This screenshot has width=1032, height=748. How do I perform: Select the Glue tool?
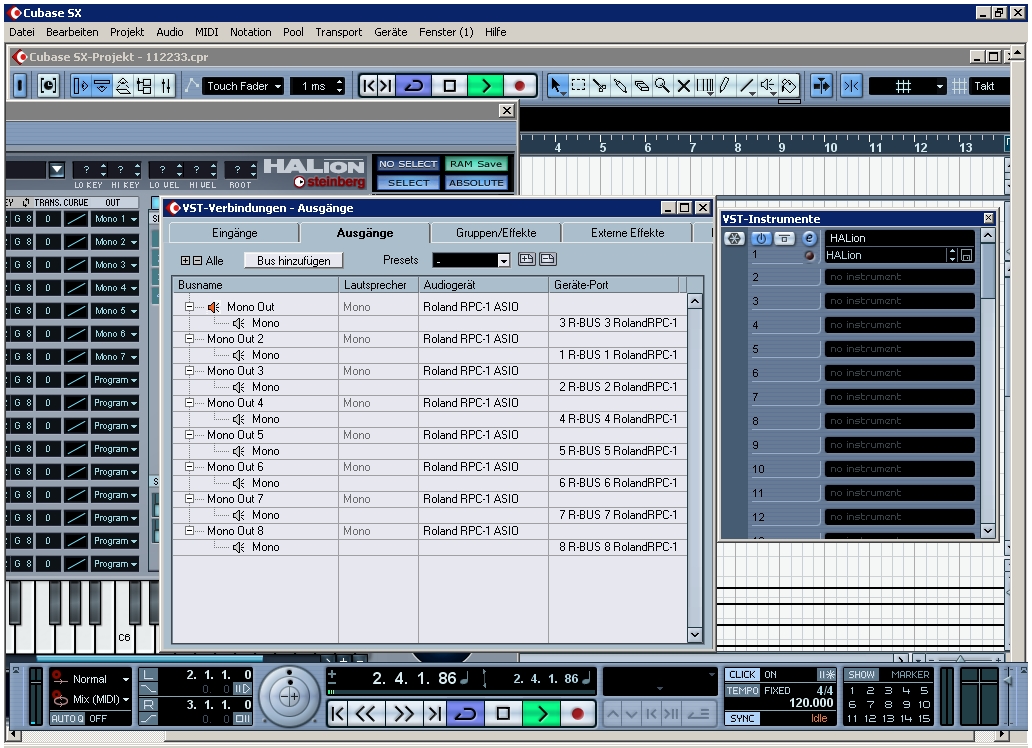(x=621, y=86)
